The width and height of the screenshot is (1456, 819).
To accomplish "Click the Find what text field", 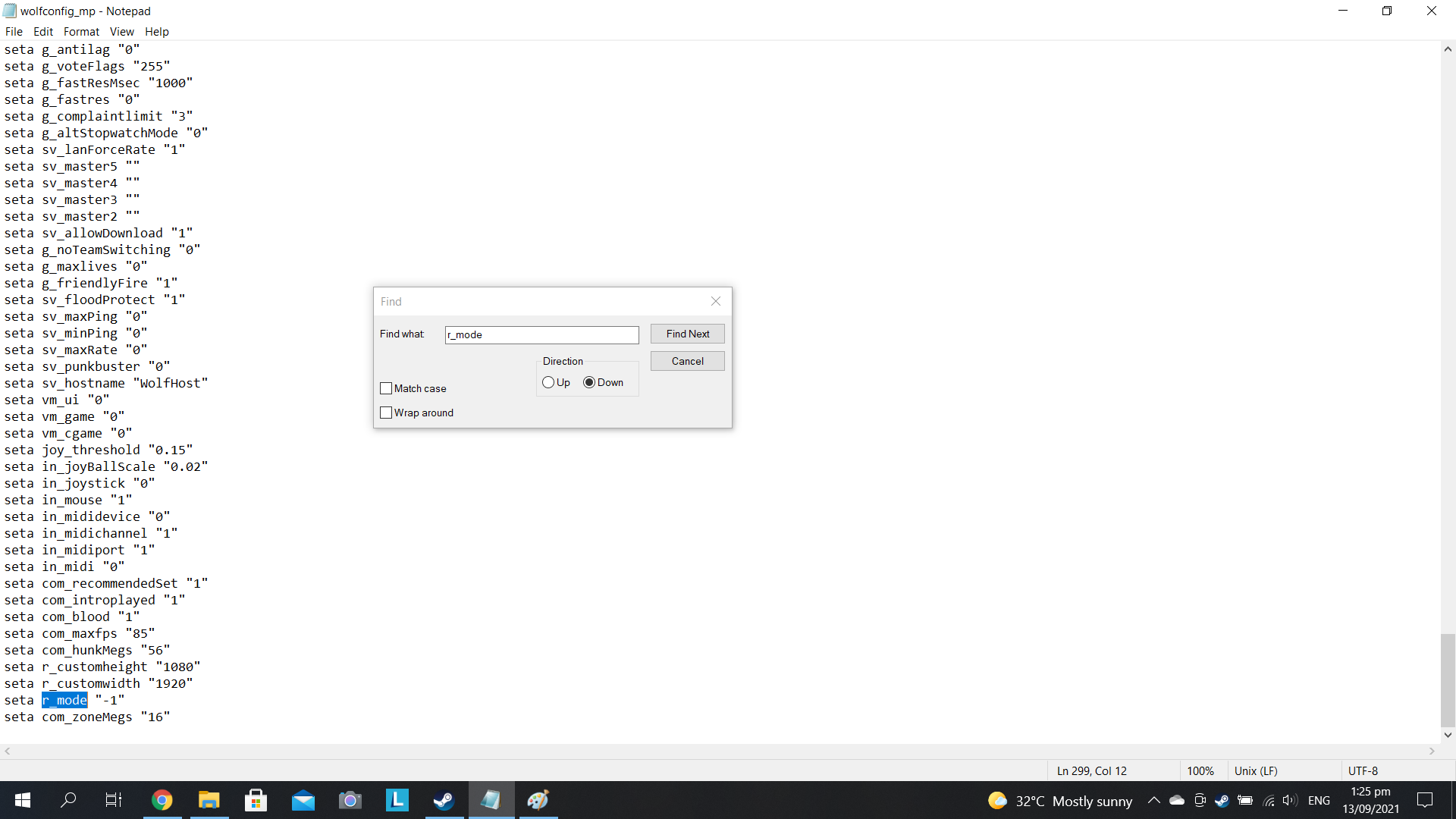I will point(541,334).
